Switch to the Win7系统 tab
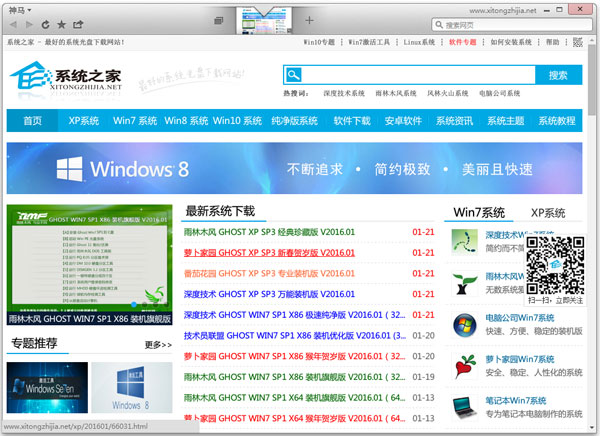Image resolution: width=600 pixels, height=436 pixels. [479, 212]
